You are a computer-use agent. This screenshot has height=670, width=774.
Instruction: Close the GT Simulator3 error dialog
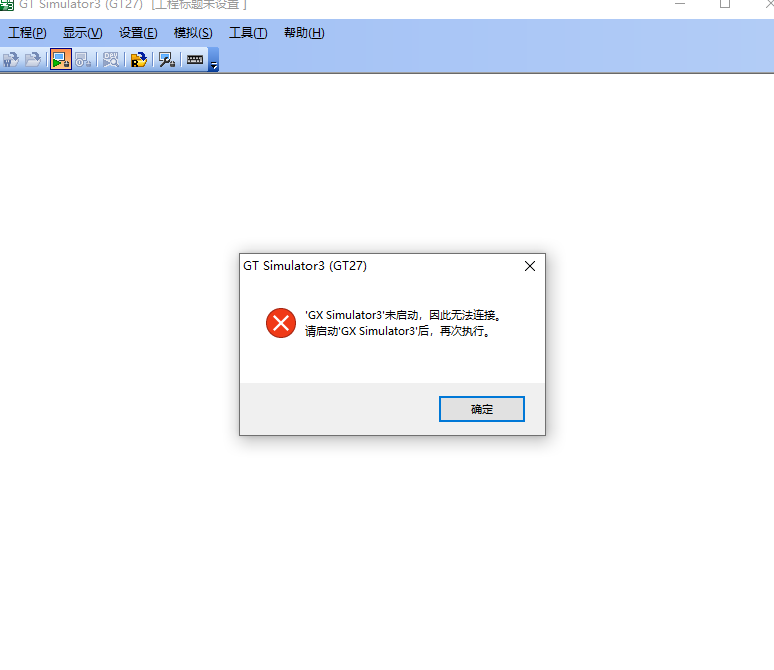pos(530,266)
